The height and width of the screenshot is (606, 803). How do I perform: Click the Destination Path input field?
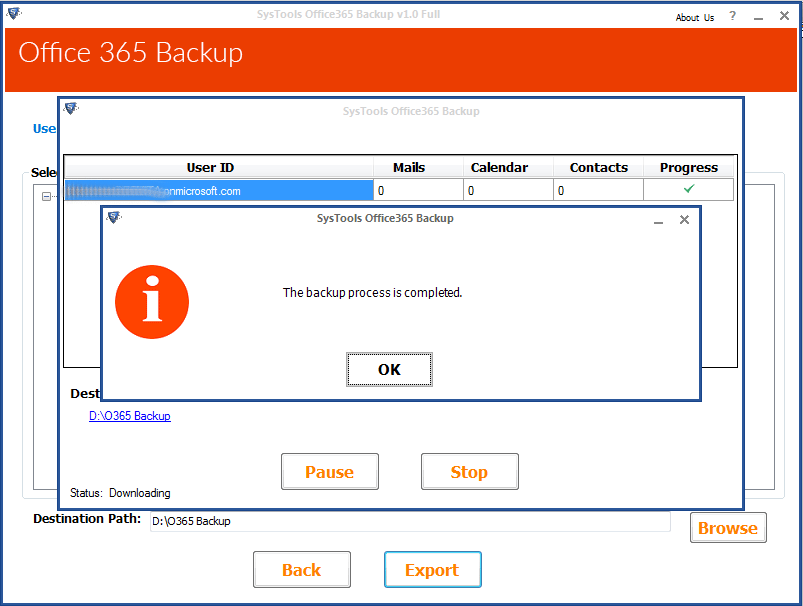click(x=410, y=521)
